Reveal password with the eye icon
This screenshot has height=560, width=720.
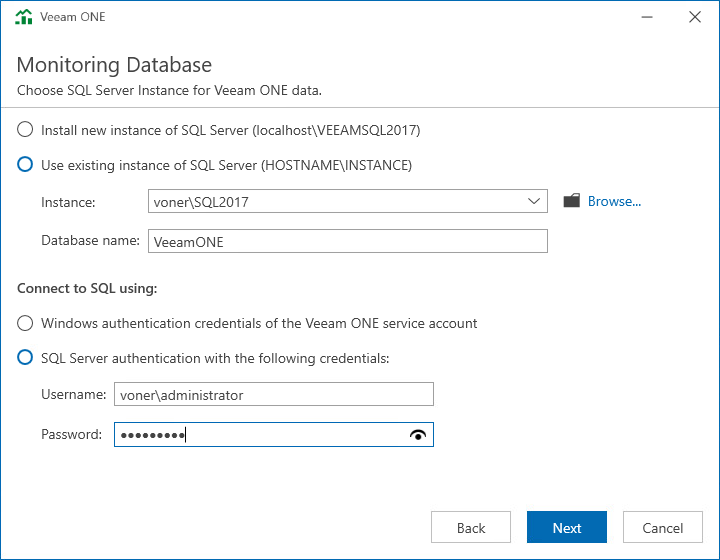tap(418, 435)
